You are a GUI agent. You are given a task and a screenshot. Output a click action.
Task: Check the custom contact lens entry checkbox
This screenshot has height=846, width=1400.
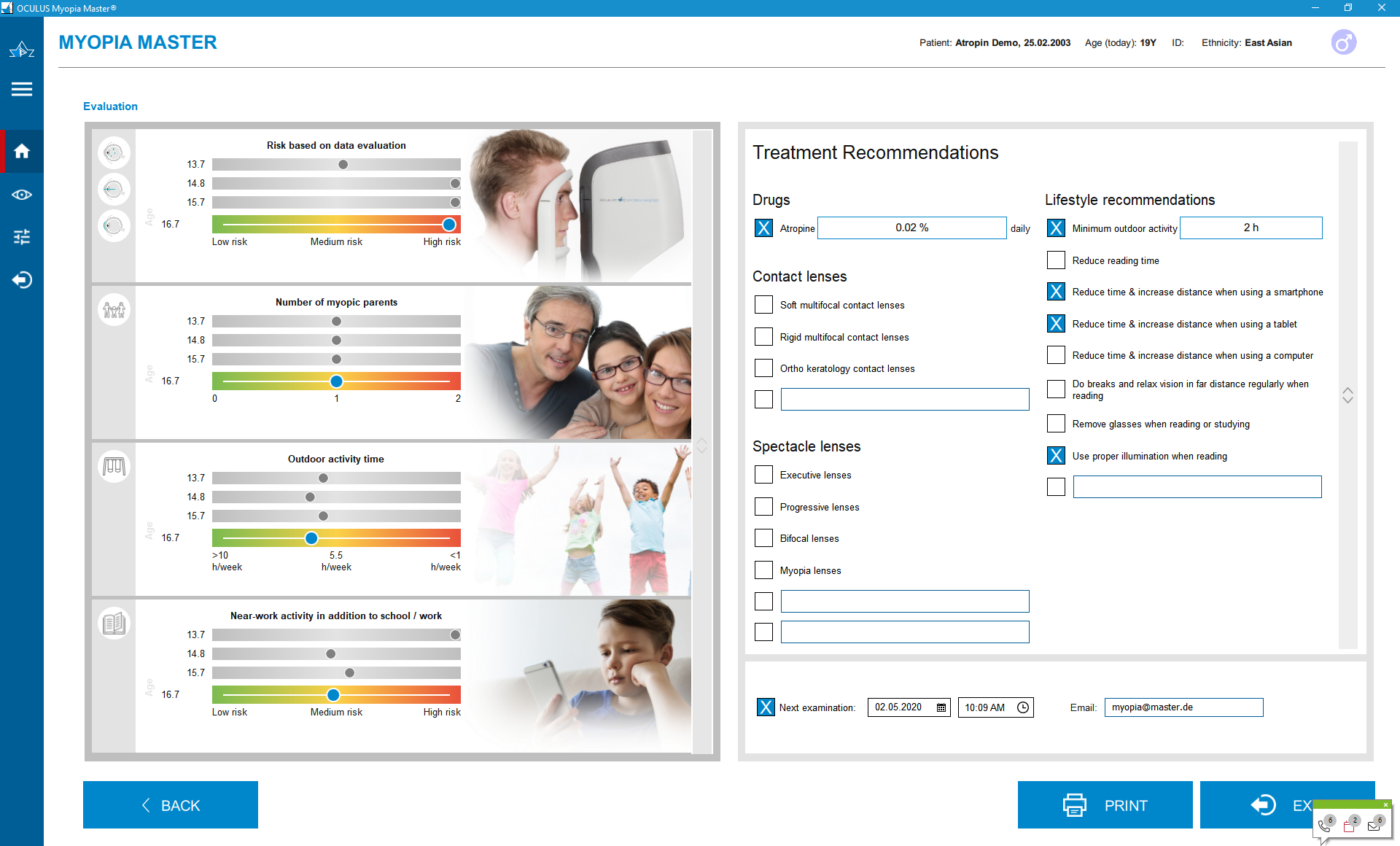763,400
